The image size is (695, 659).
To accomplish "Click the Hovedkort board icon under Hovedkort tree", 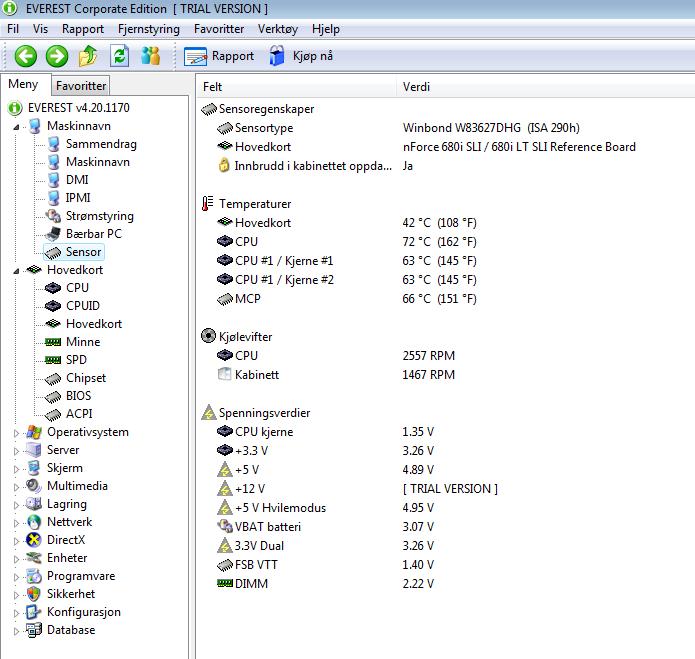I will [53, 324].
